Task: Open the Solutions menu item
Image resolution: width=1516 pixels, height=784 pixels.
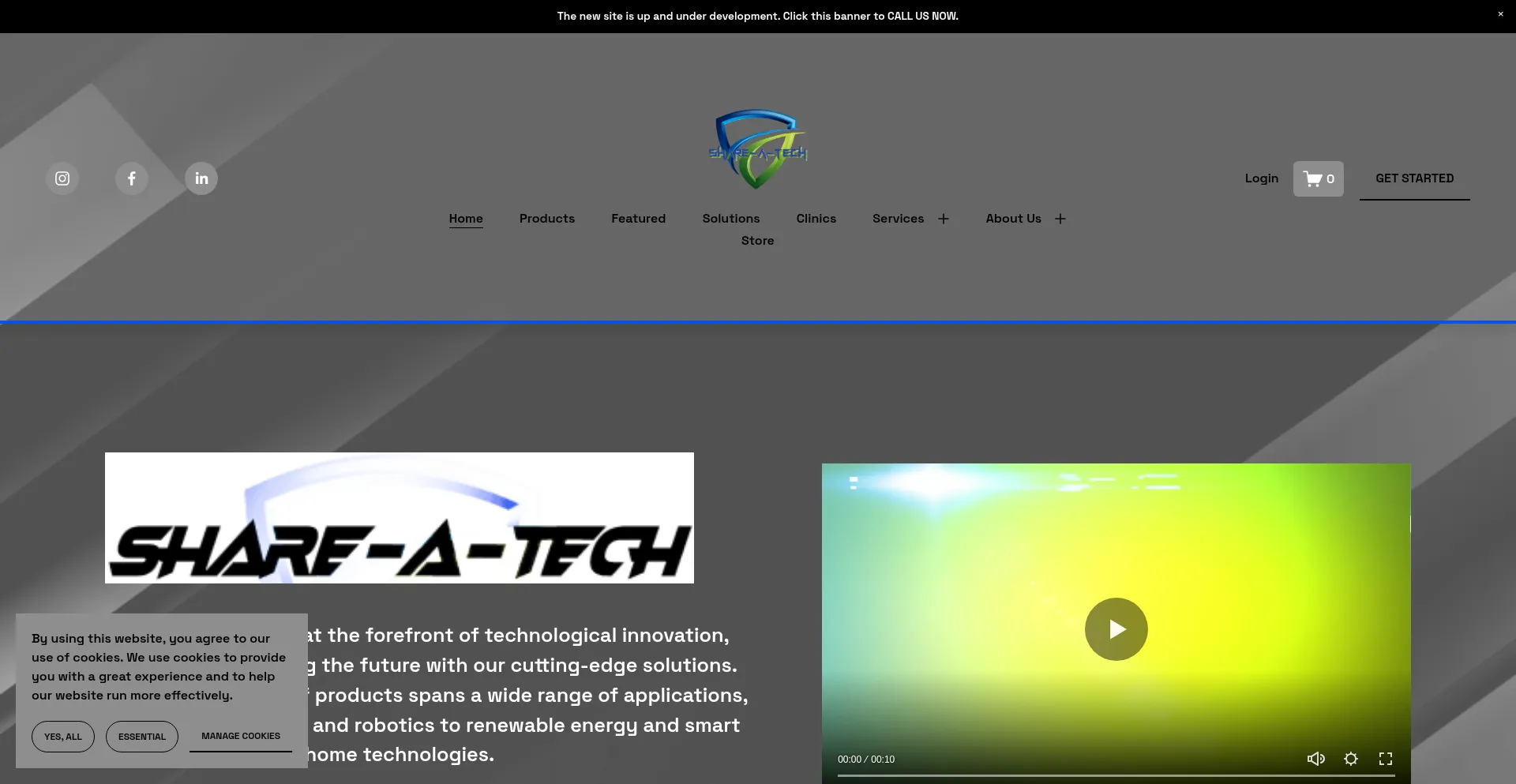Action: point(731,219)
